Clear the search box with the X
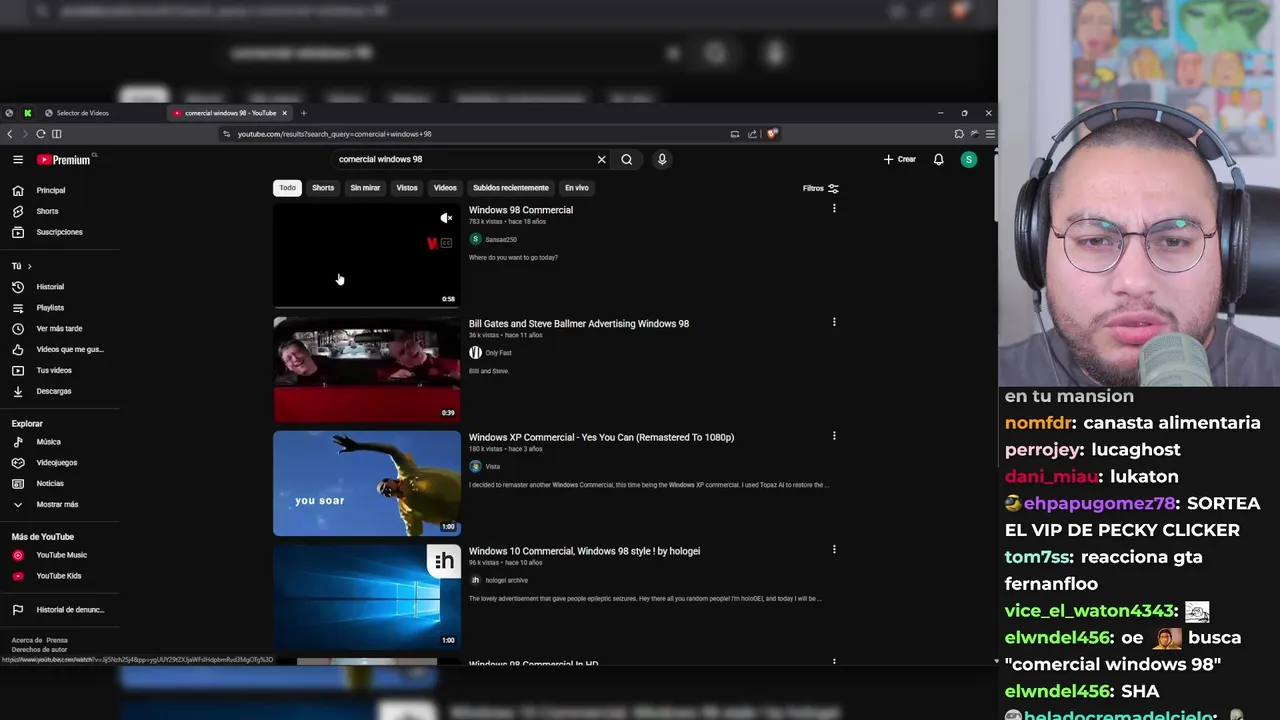The image size is (1280, 720). [601, 159]
